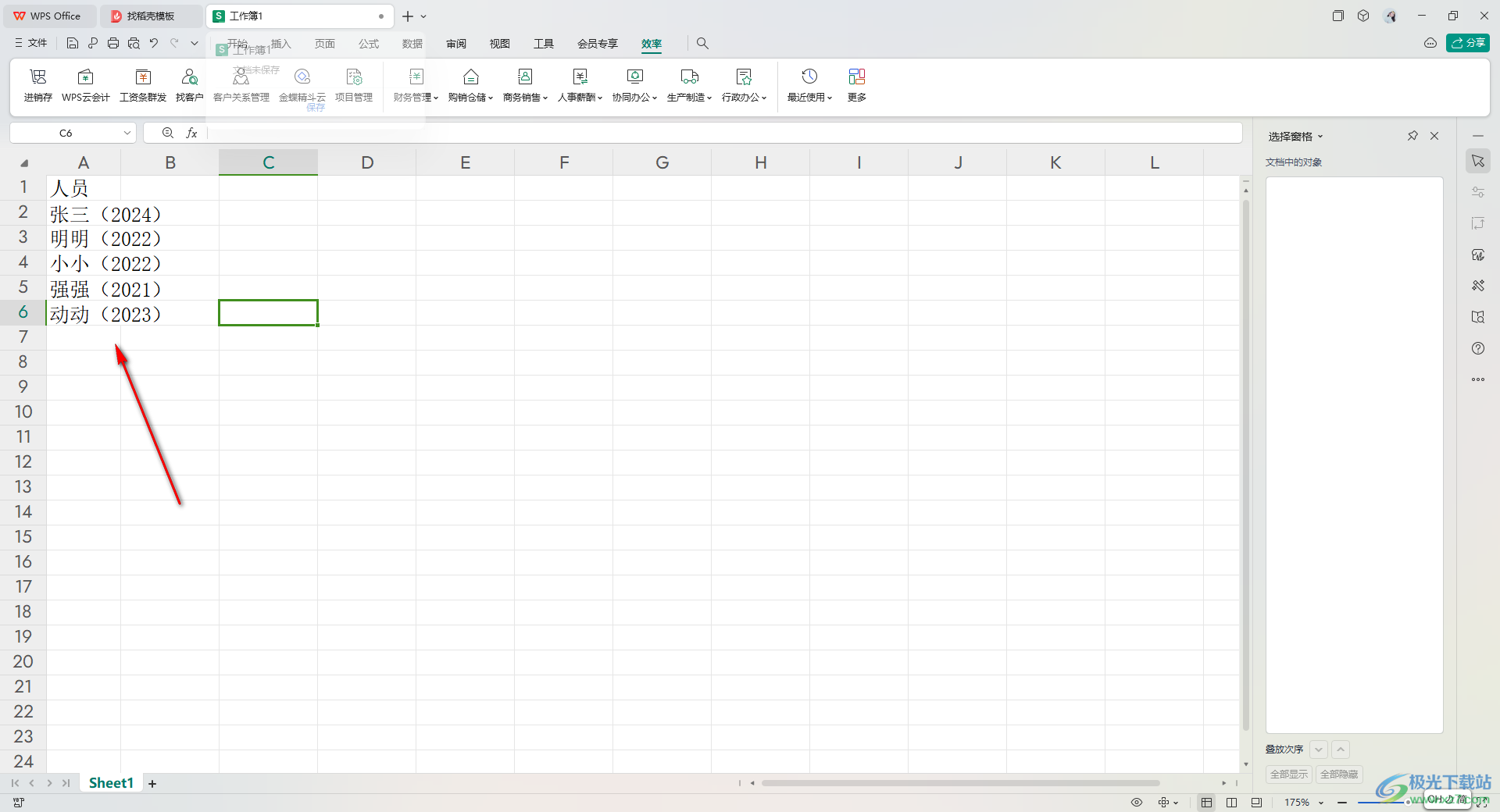1500x812 pixels.
Task: Open 最近使用 recently used dropdown
Action: [809, 85]
